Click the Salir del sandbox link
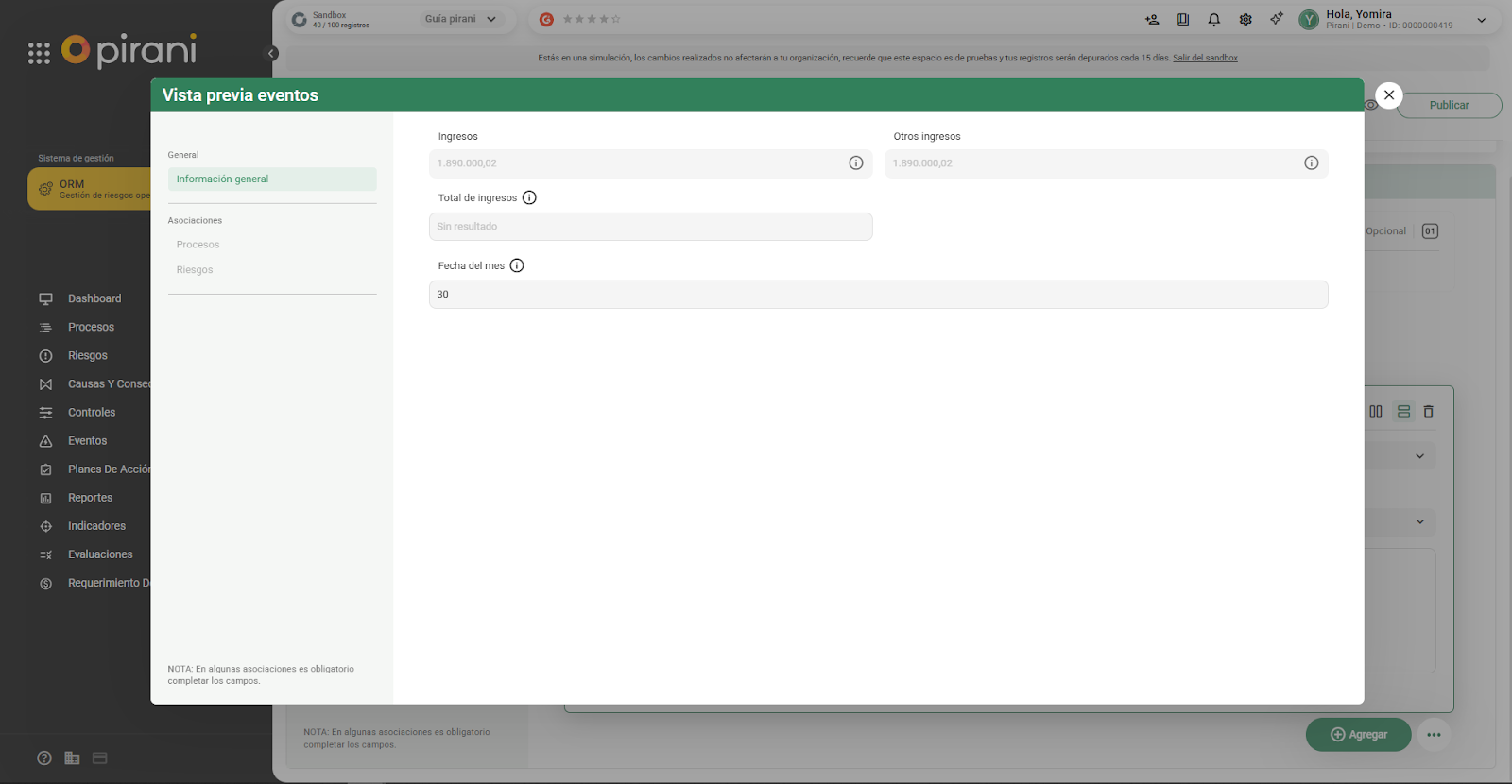The width and height of the screenshot is (1512, 784). [1205, 59]
